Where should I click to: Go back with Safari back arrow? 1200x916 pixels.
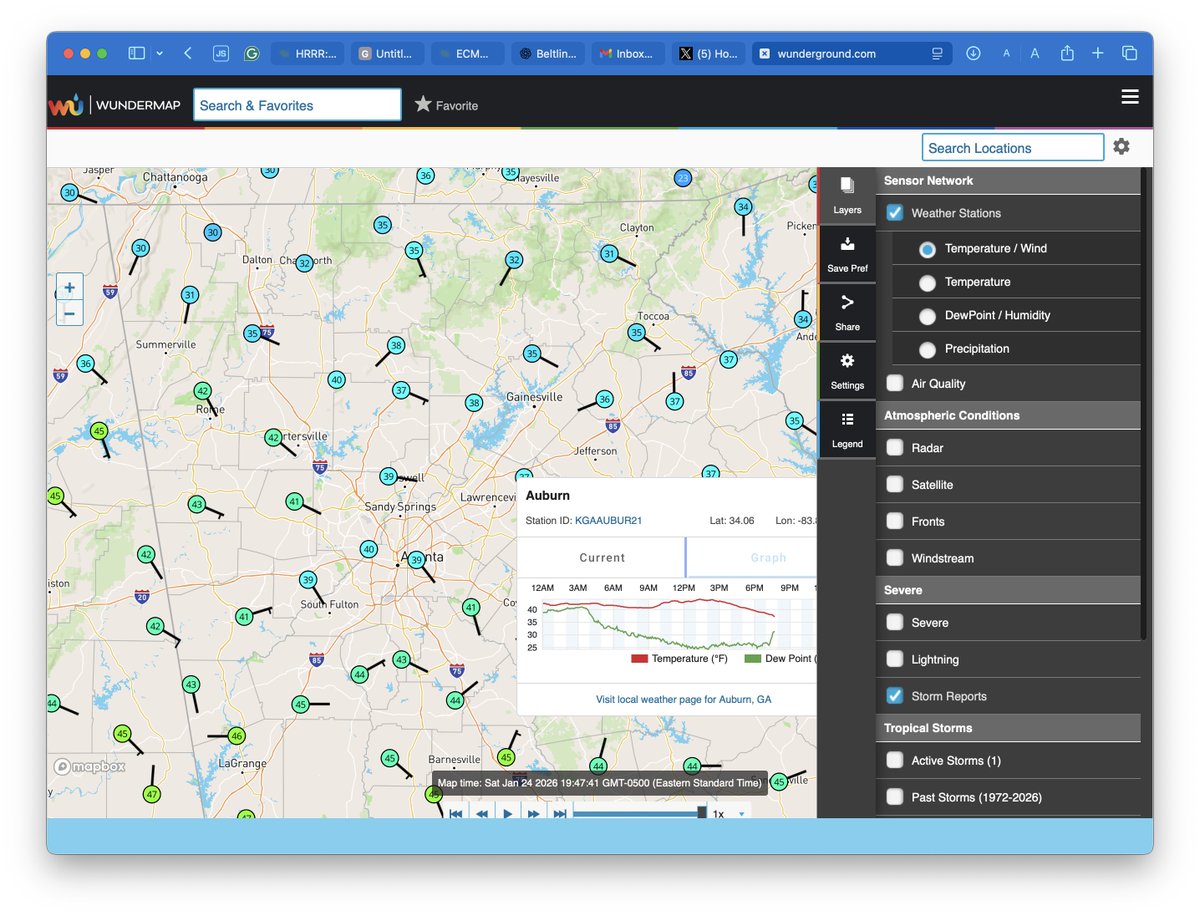[187, 53]
